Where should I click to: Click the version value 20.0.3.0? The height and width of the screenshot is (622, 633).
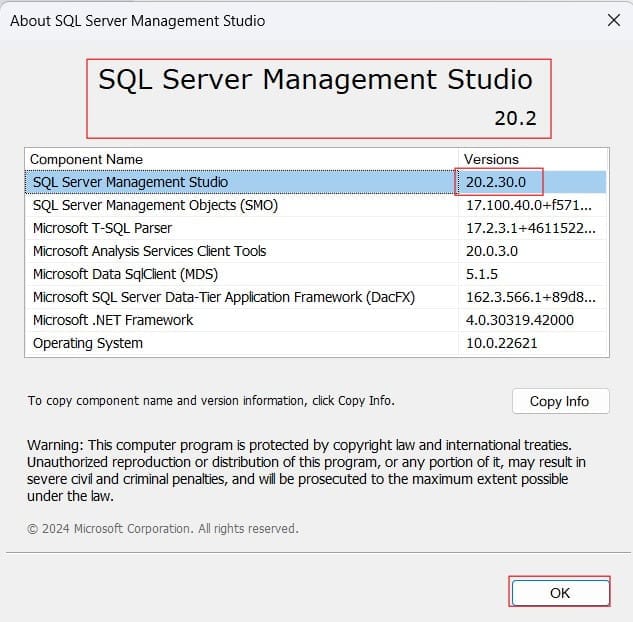tap(492, 251)
